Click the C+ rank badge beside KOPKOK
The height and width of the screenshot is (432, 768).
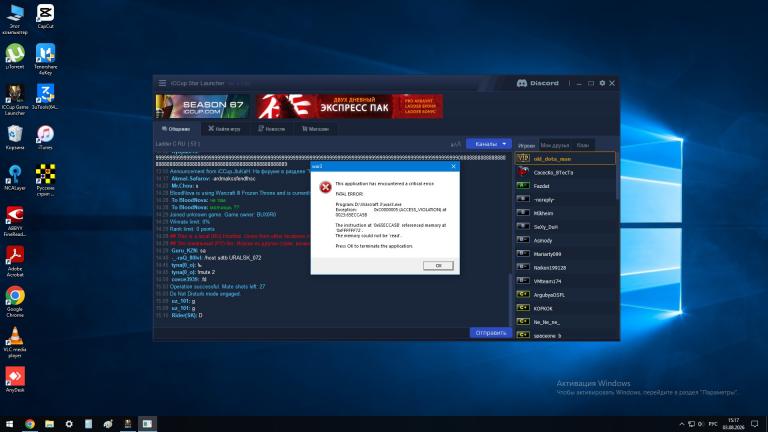click(523, 308)
